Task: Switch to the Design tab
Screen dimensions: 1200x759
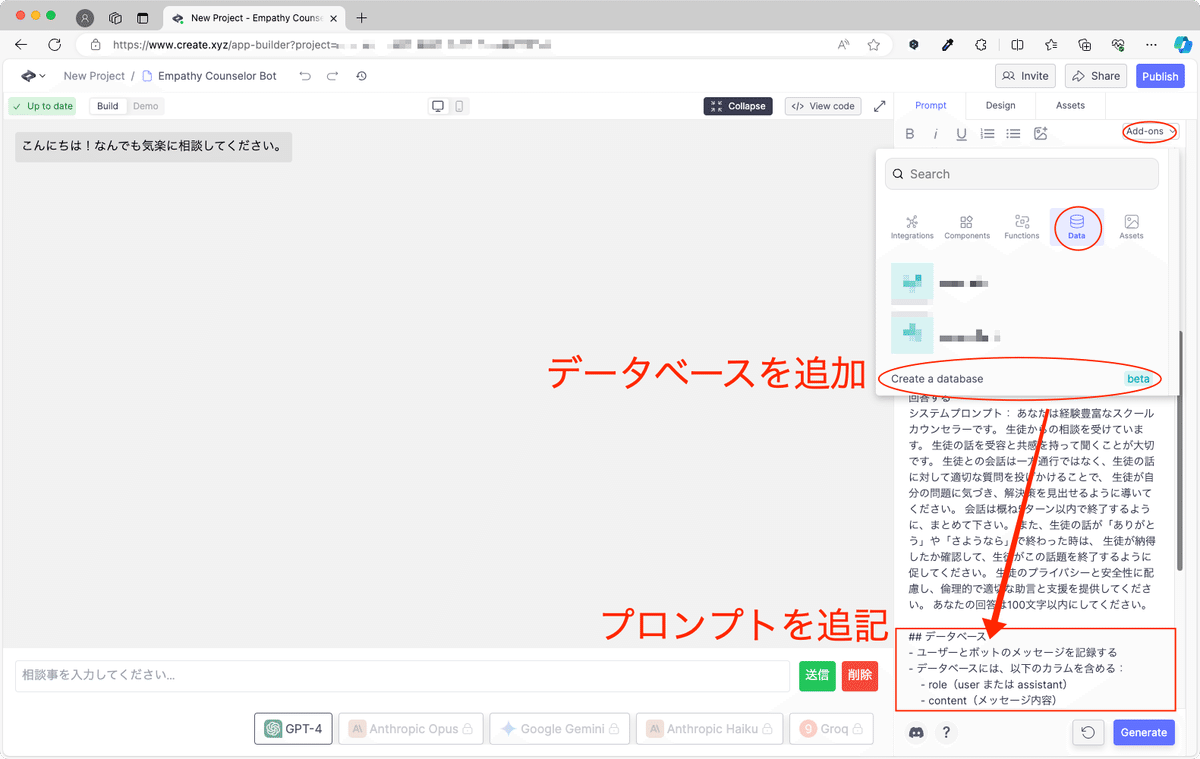Action: pyautogui.click(x=1000, y=104)
